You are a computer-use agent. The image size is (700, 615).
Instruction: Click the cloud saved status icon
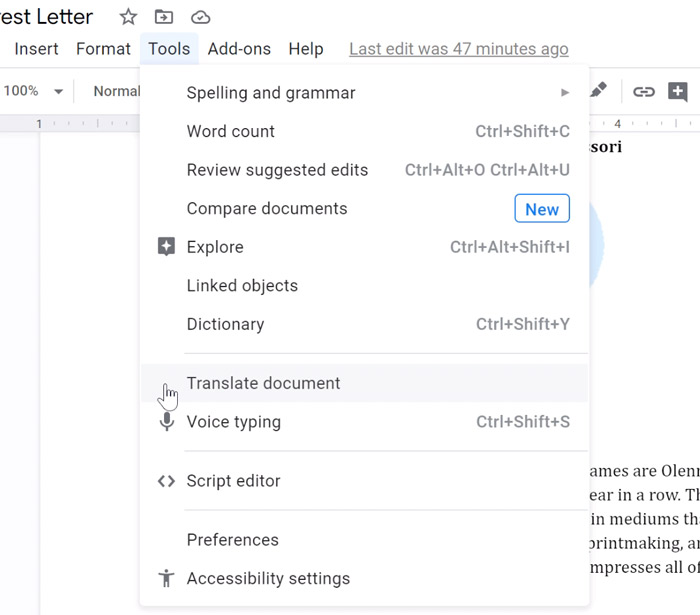point(200,17)
